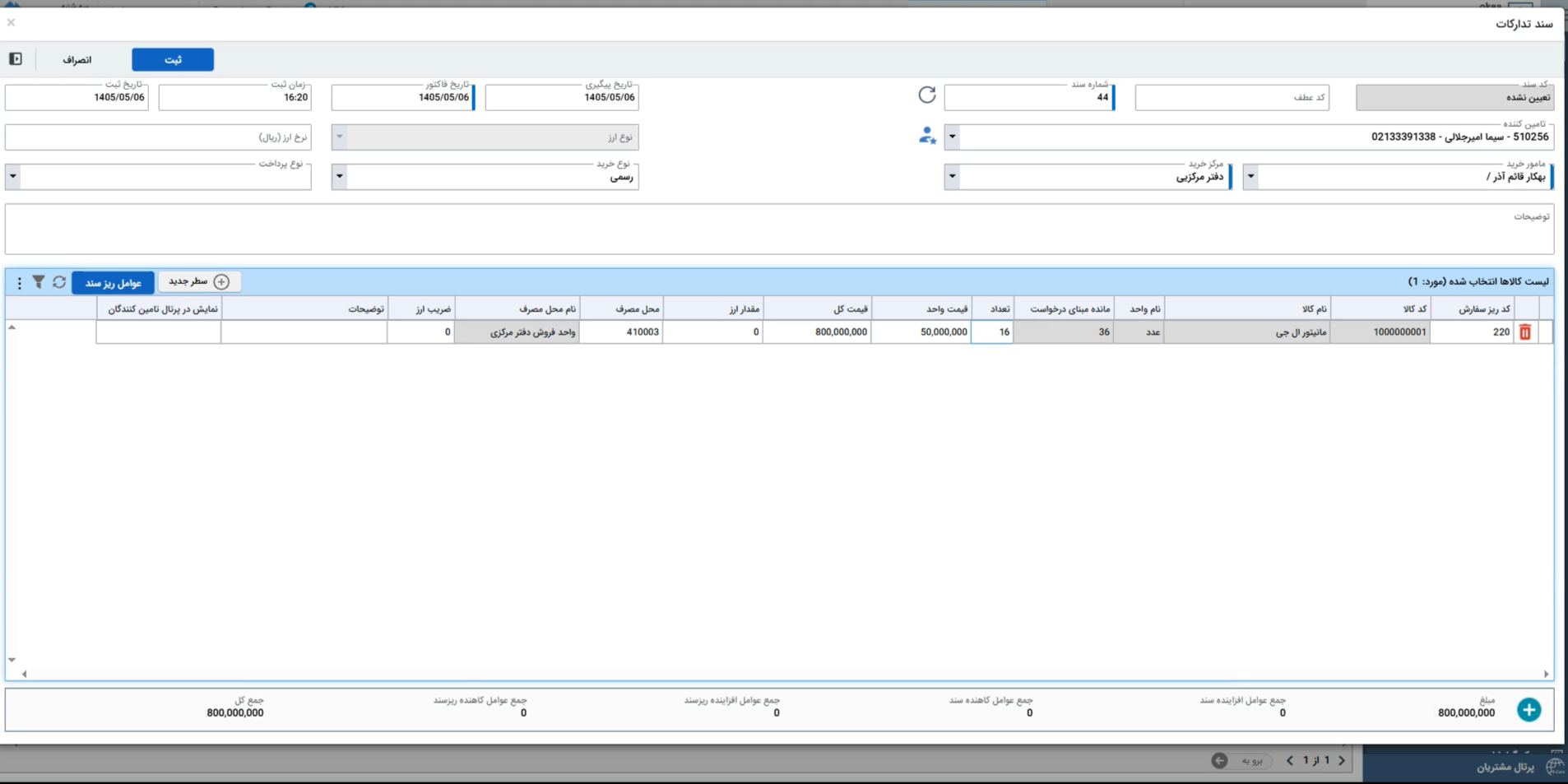The width and height of the screenshot is (1568, 784).
Task: Click the کد ریز سفارش cell 220
Action: (1473, 332)
